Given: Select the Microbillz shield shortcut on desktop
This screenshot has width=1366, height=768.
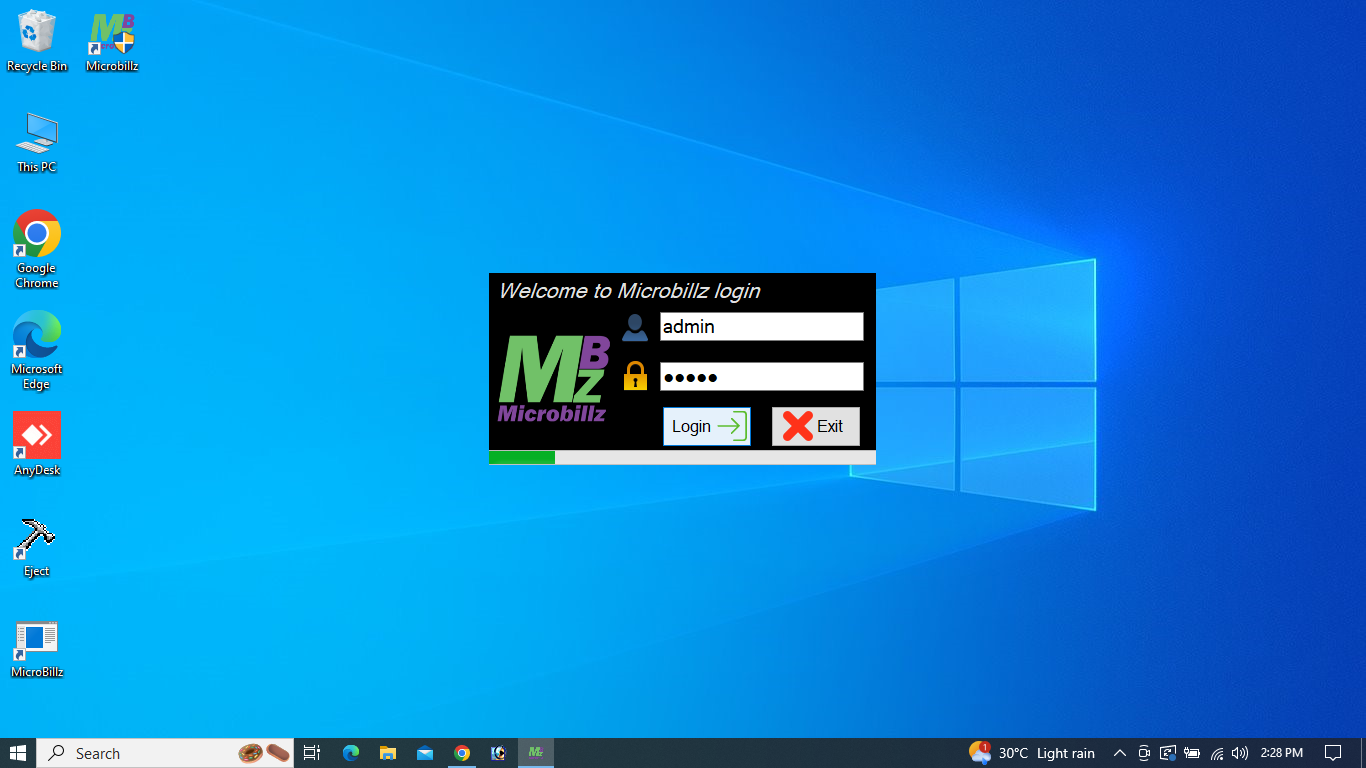Looking at the screenshot, I should pyautogui.click(x=112, y=41).
